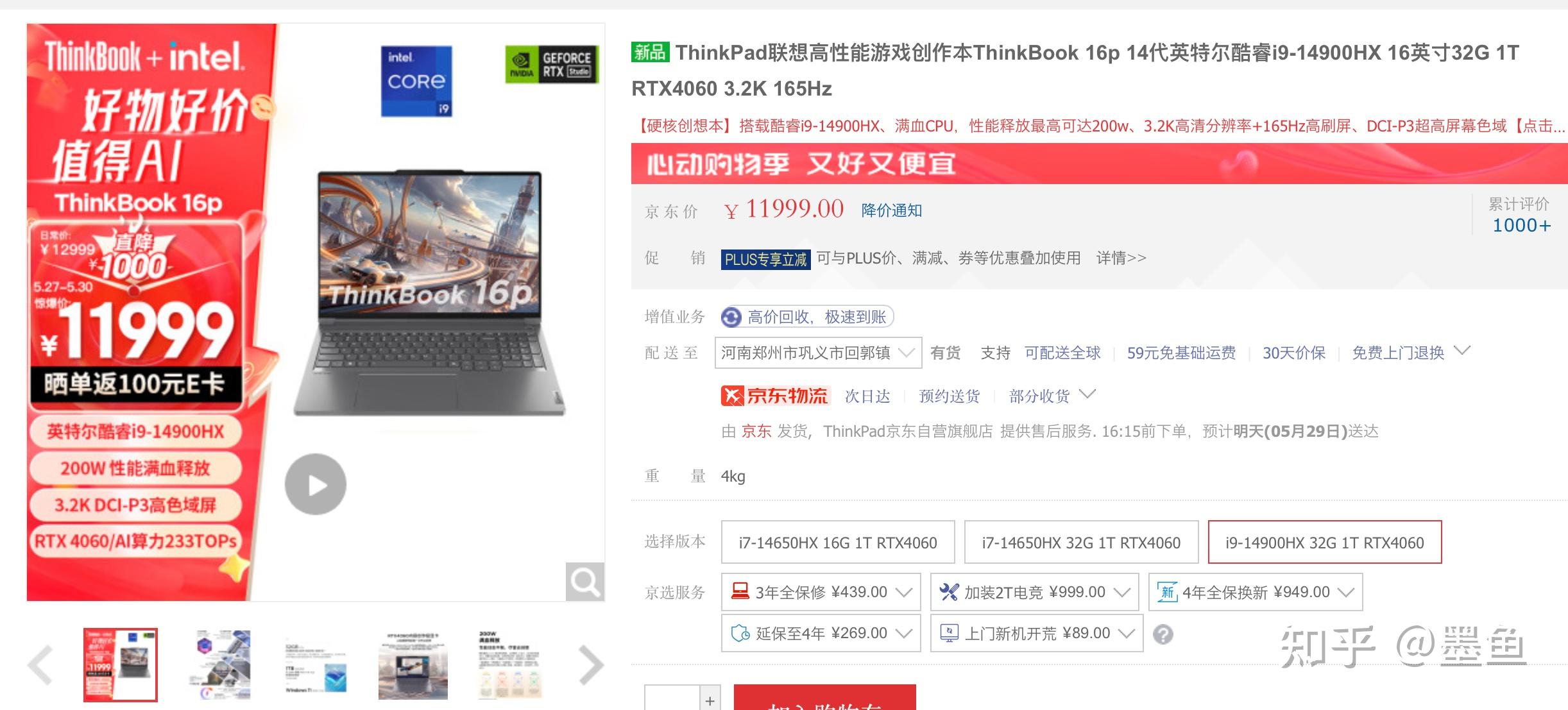Expand 部分收货 delivery options chevron
Image resolution: width=1568 pixels, height=710 pixels.
point(1087,394)
